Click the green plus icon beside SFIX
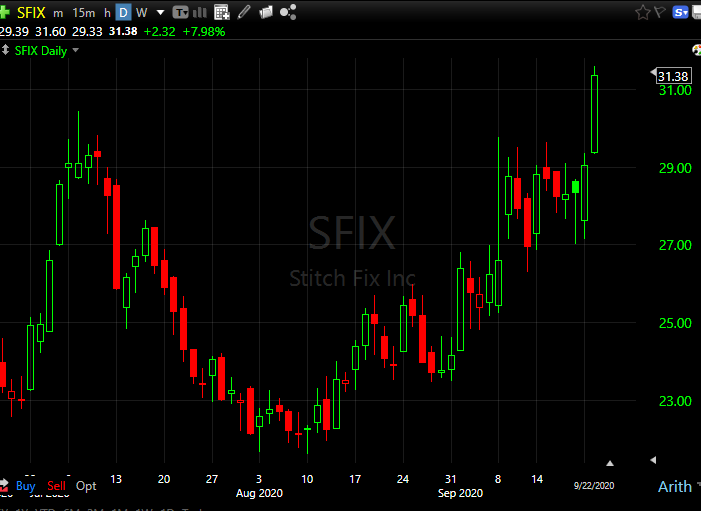 pyautogui.click(x=4, y=12)
